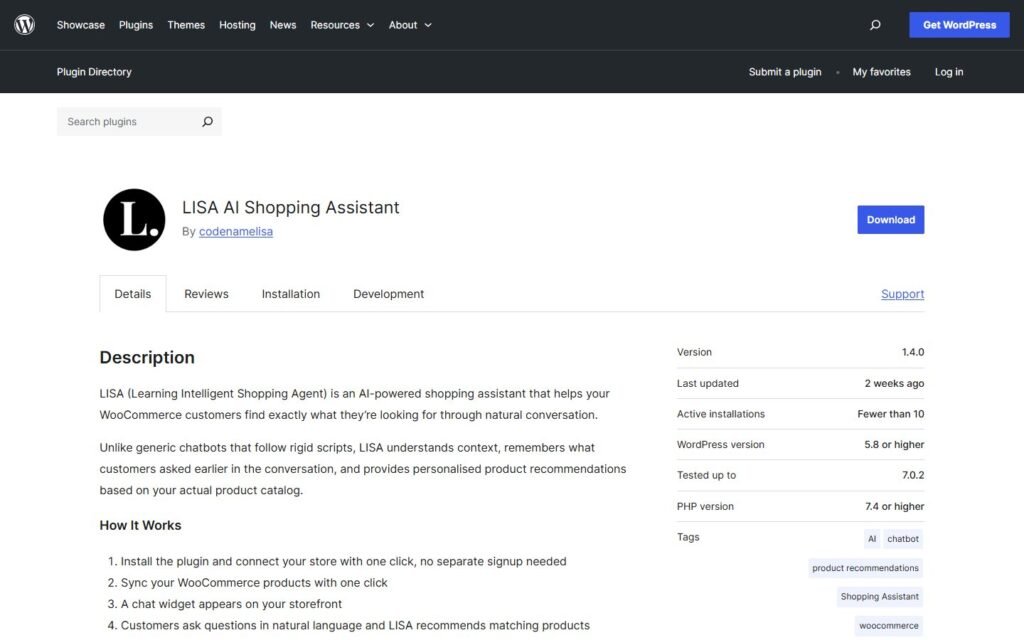The width and height of the screenshot is (1024, 640).
Task: Open the News menu item
Action: click(x=283, y=25)
